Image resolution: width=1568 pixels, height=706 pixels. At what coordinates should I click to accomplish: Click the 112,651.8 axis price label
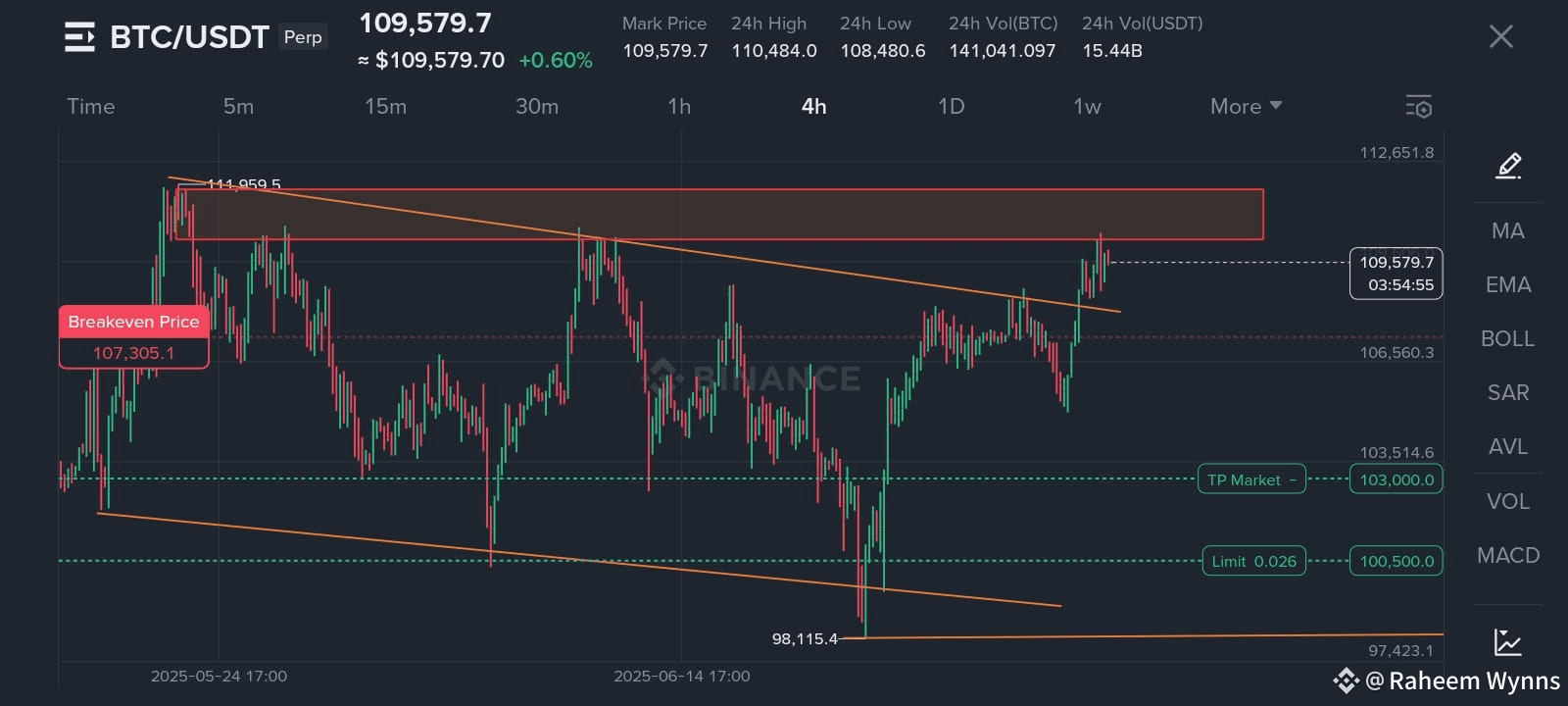click(1396, 152)
